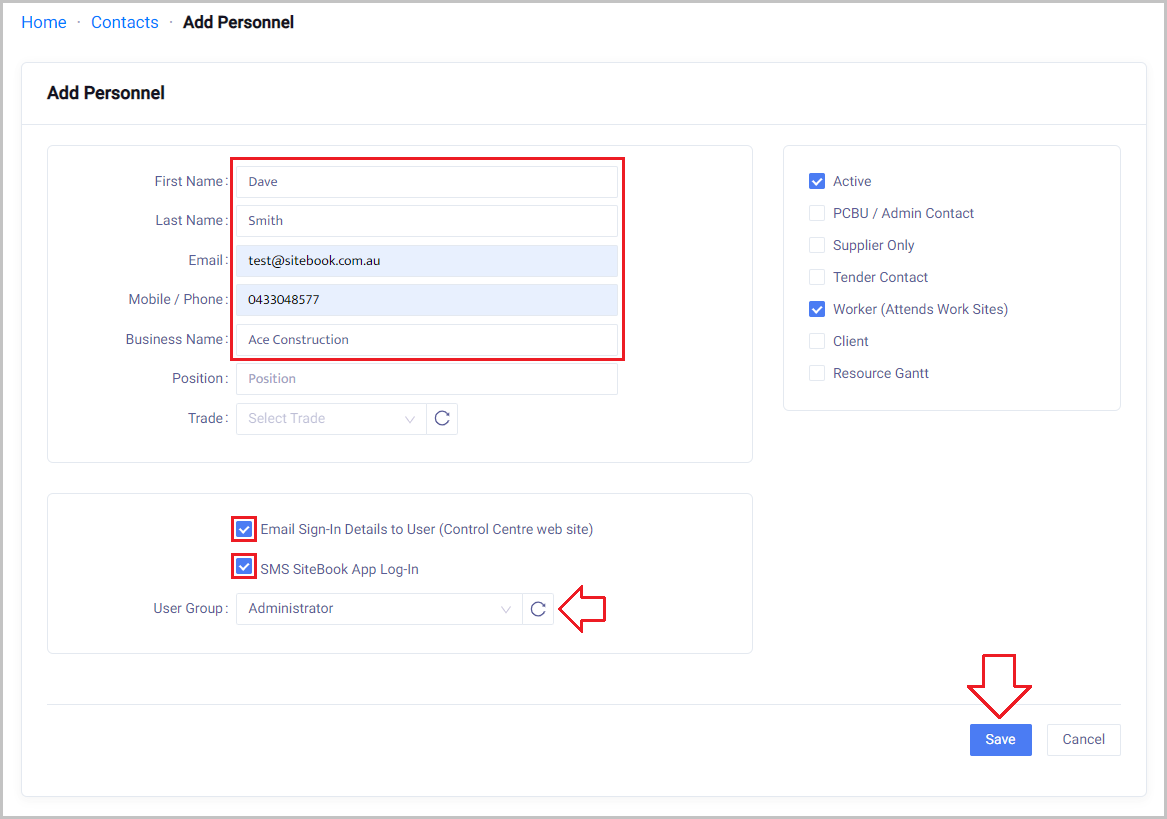Image resolution: width=1167 pixels, height=819 pixels.
Task: Enable PCBU / Admin Contact checkbox
Action: [817, 213]
